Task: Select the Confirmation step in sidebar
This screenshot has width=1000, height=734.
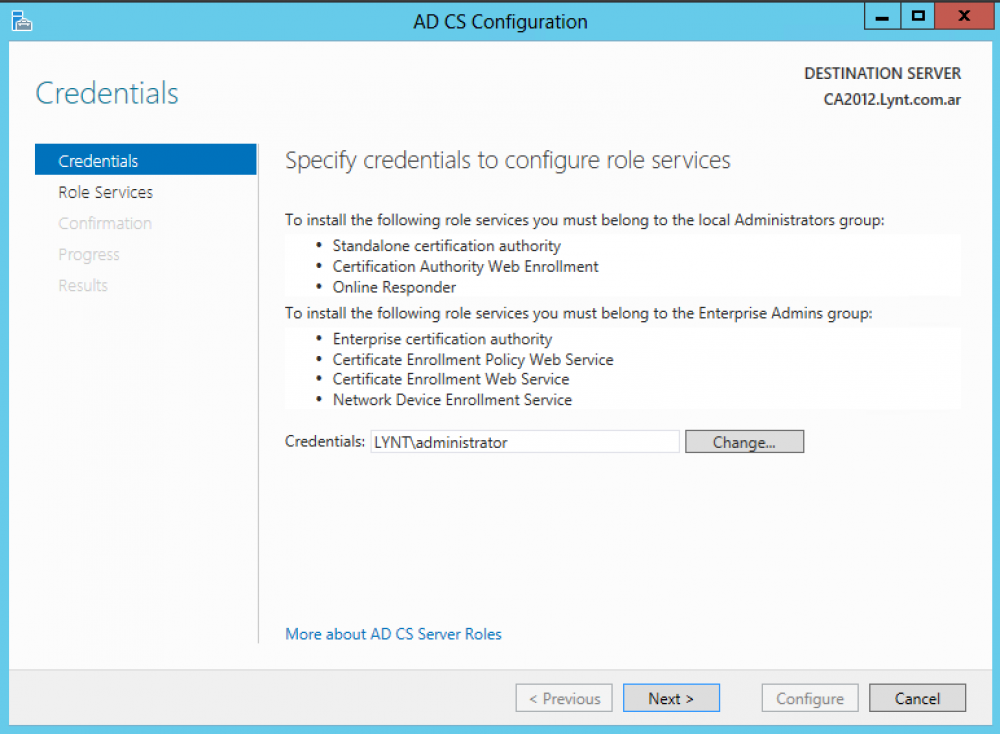Action: (x=105, y=223)
